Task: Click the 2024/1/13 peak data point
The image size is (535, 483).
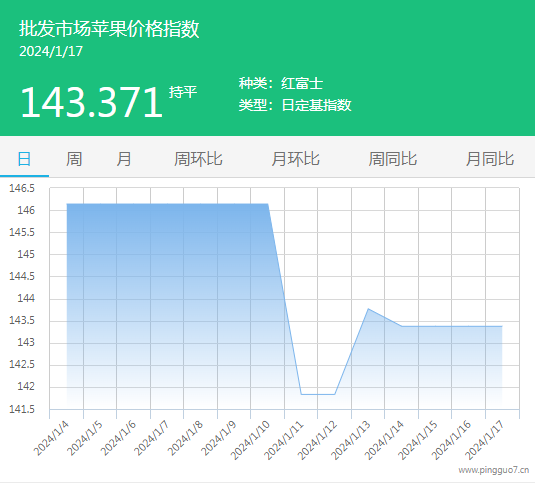Action: click(368, 309)
